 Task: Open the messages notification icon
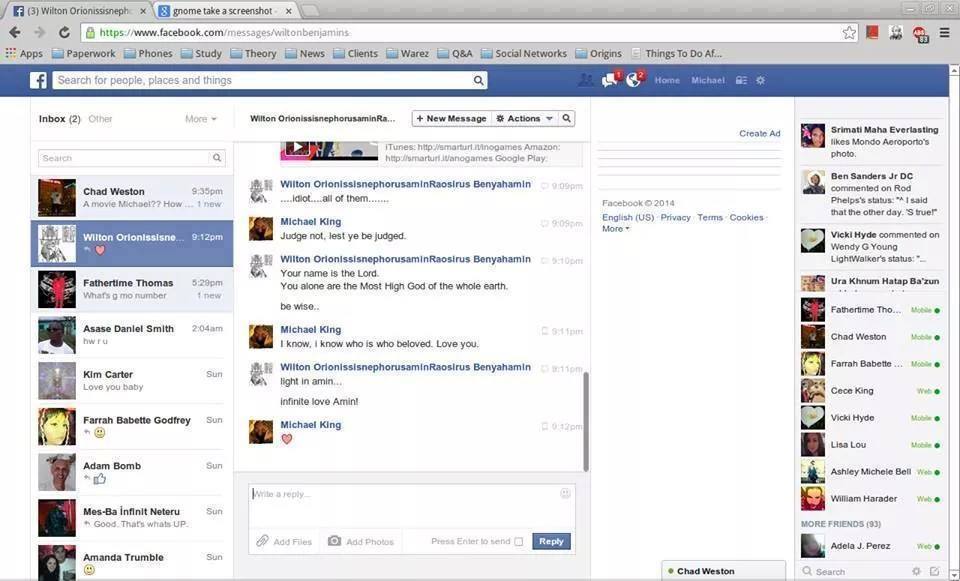pyautogui.click(x=610, y=80)
